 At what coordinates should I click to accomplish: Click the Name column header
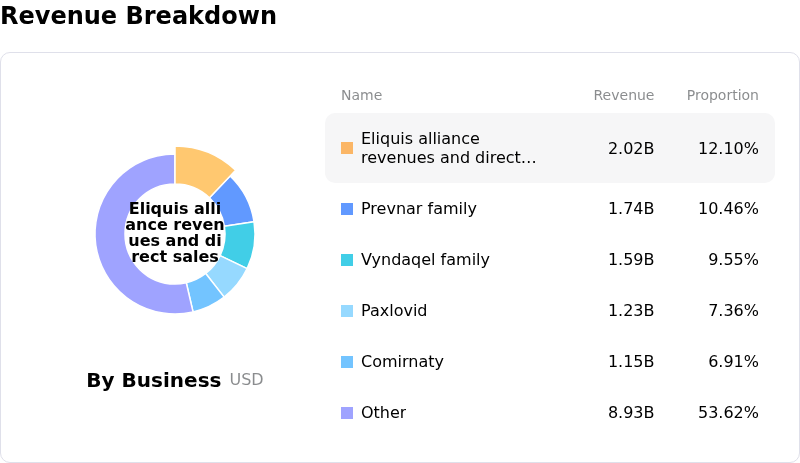pos(361,95)
